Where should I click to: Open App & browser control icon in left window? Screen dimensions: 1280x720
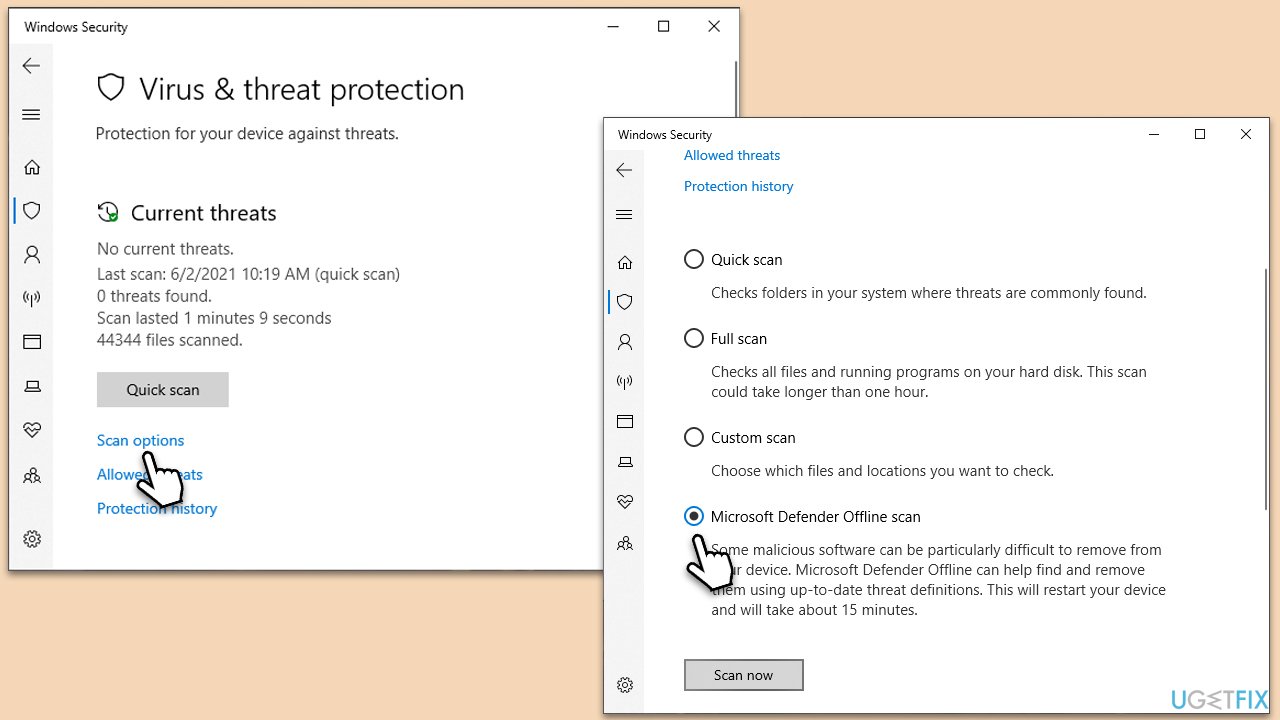(x=32, y=342)
